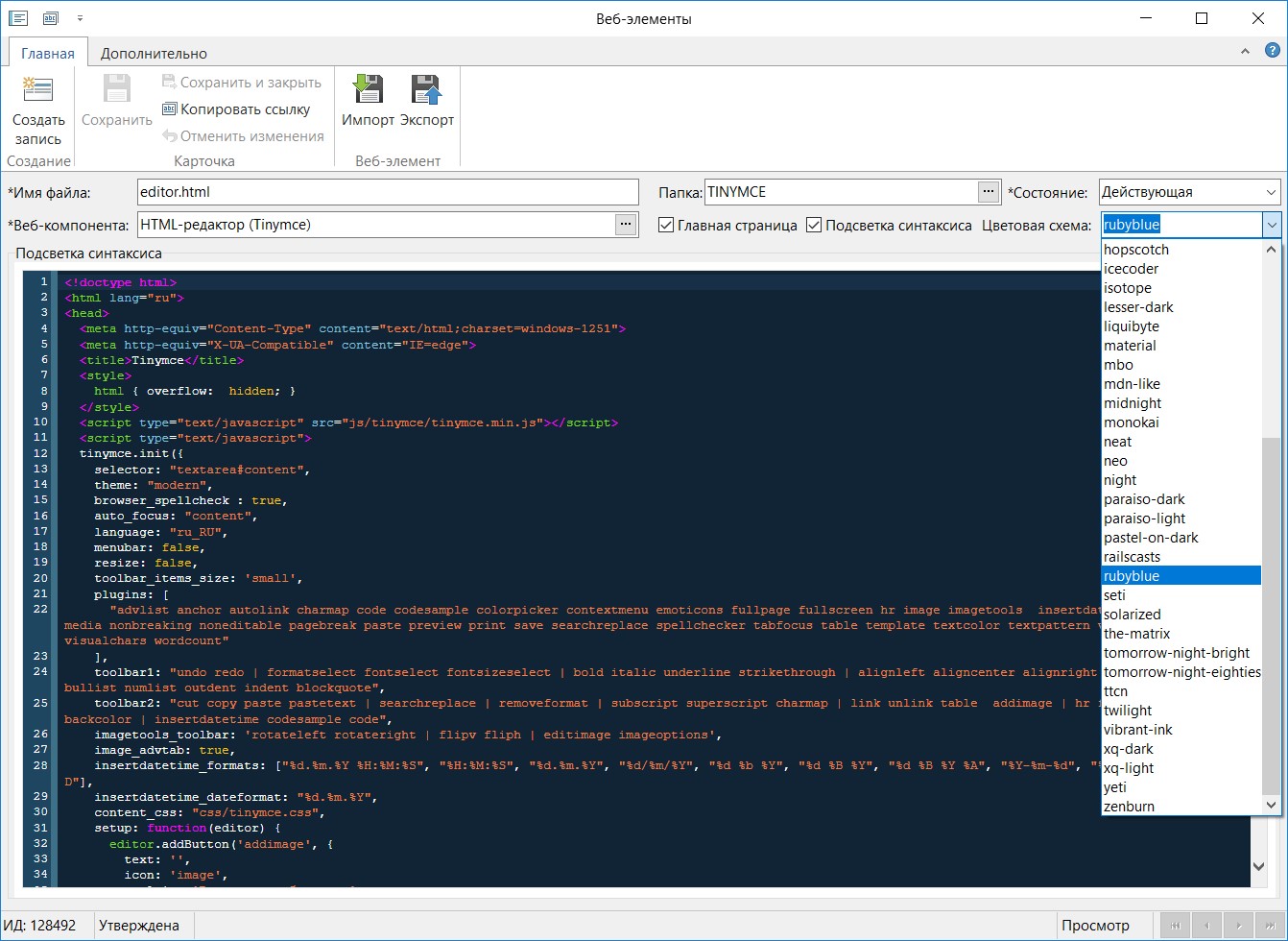Select zenburn color scheme
Image resolution: width=1288 pixels, height=941 pixels.
click(1181, 807)
